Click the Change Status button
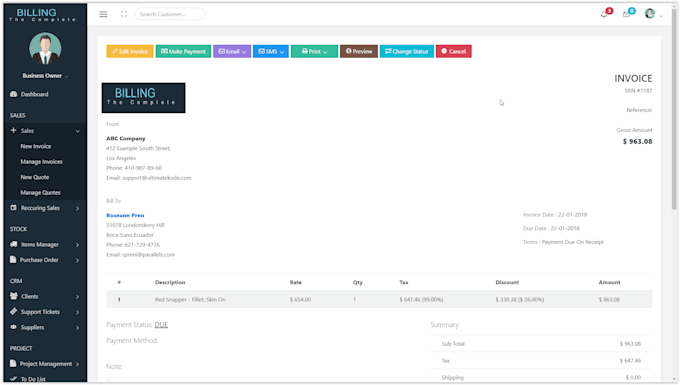Image resolution: width=680 pixels, height=385 pixels. point(407,51)
